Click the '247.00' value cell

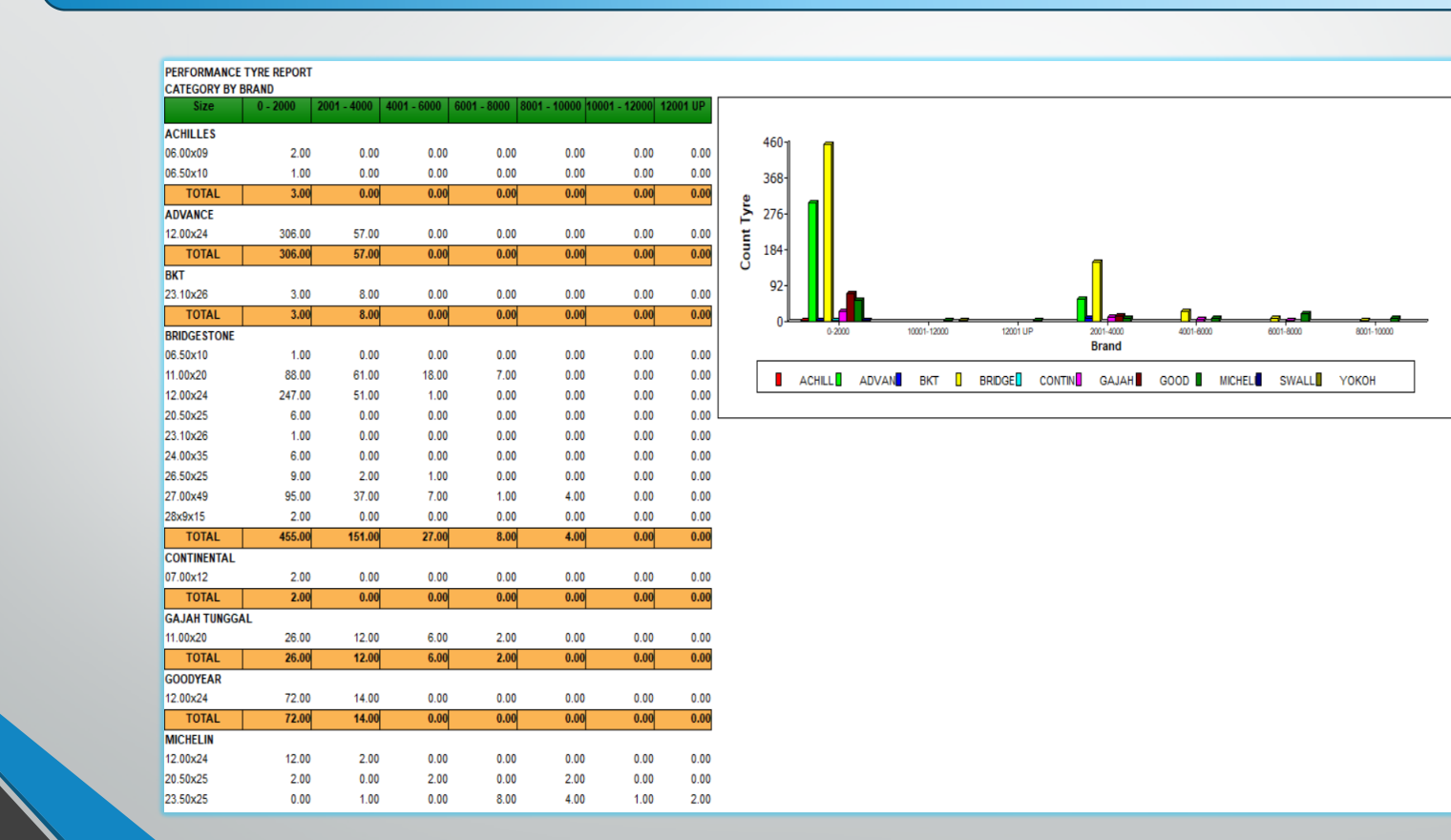point(294,396)
